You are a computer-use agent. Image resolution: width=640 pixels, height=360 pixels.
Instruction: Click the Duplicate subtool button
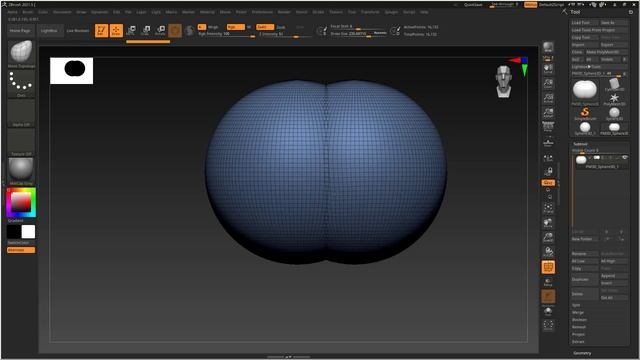584,280
